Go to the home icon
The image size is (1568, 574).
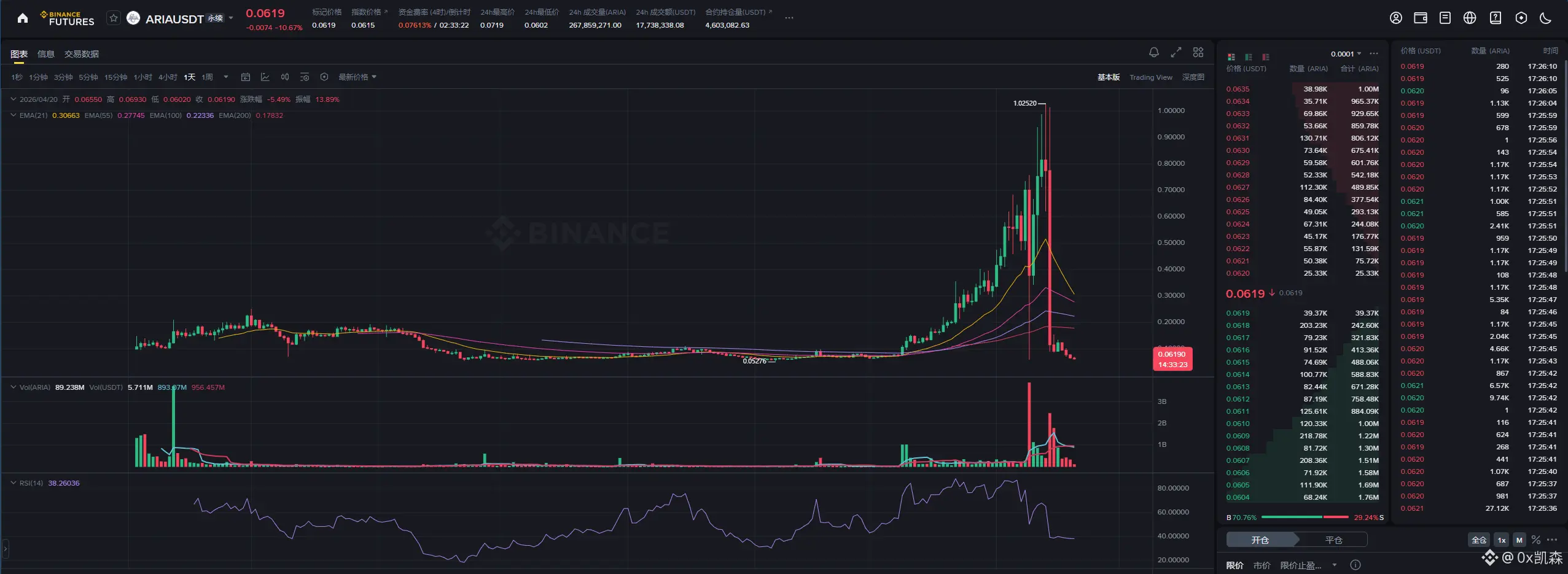tap(23, 18)
